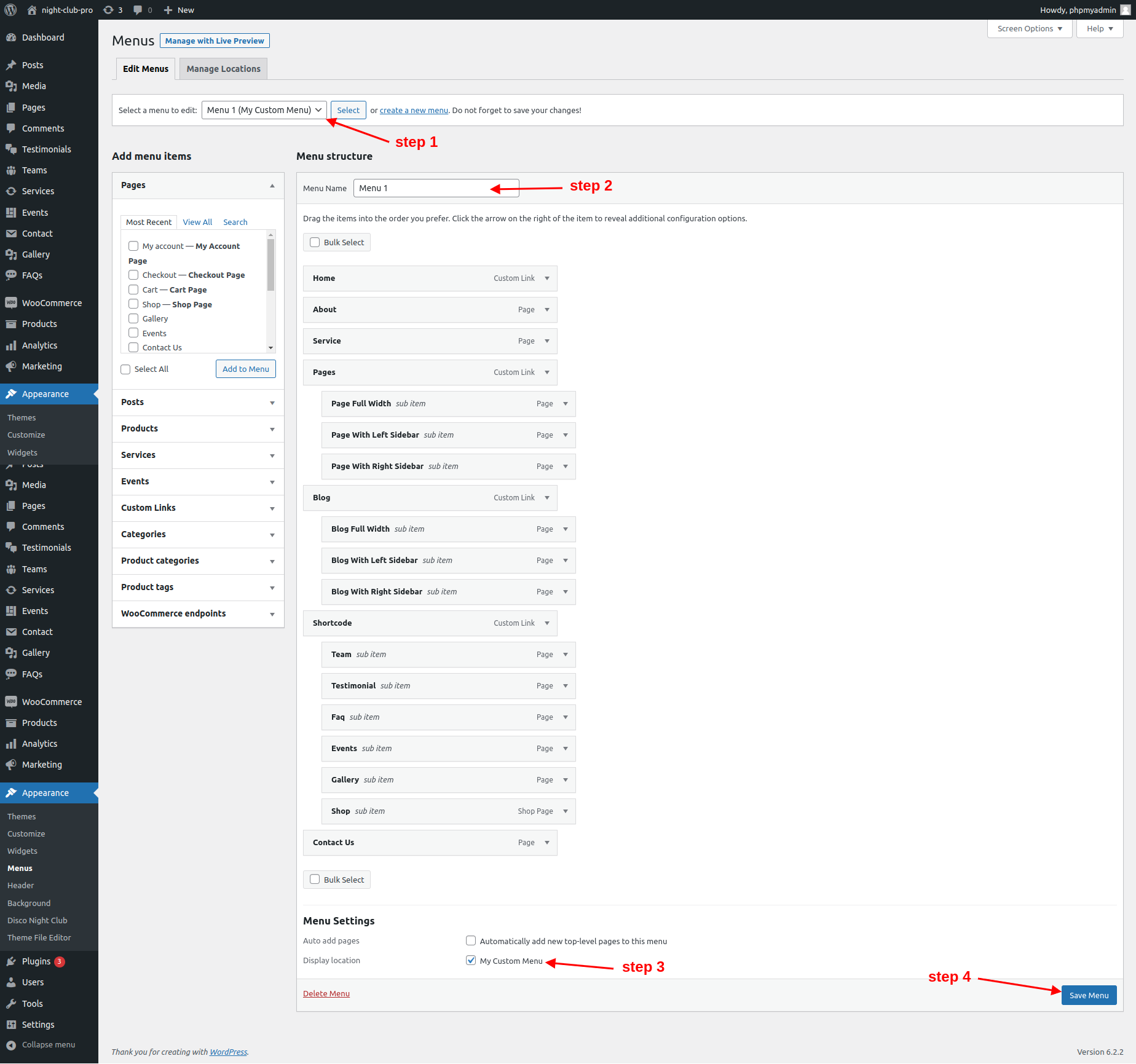This screenshot has height=1064, width=1136.
Task: Check the Gallery page checkbox
Action: [x=133, y=318]
